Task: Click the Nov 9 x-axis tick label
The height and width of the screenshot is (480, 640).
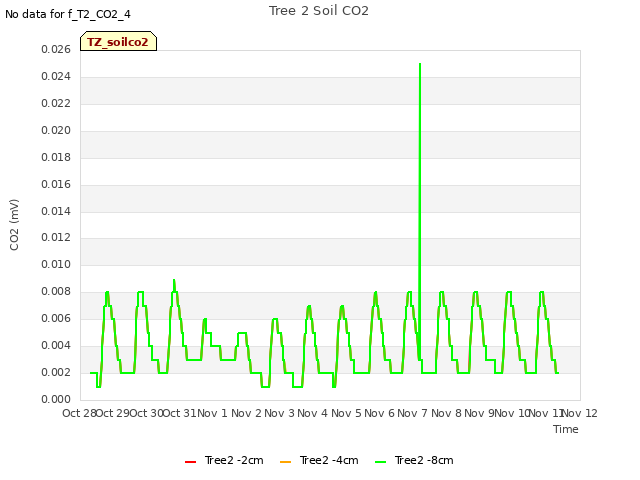Action: coord(480,413)
